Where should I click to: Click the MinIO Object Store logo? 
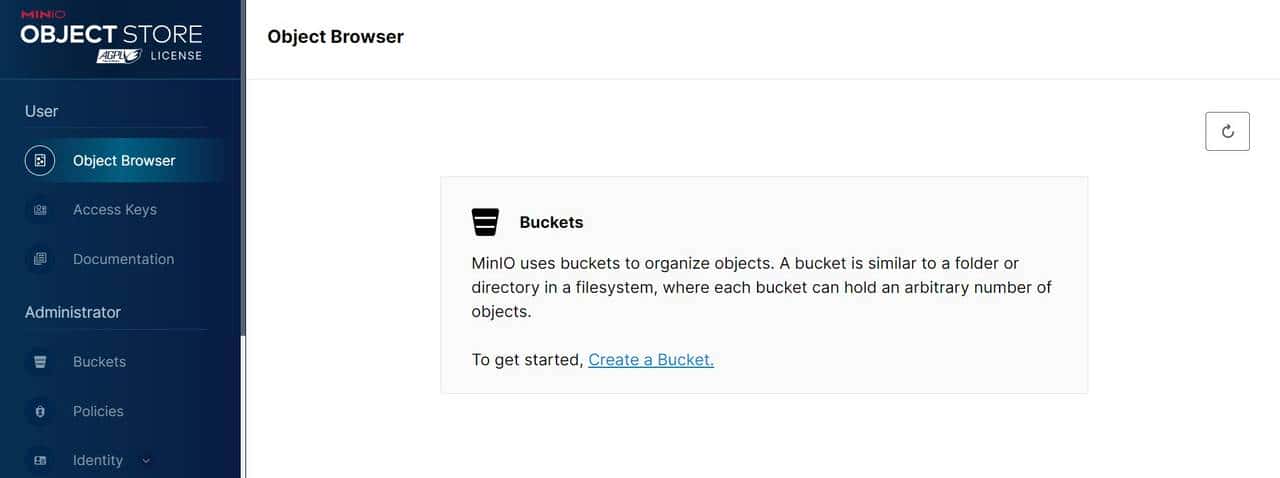(110, 33)
